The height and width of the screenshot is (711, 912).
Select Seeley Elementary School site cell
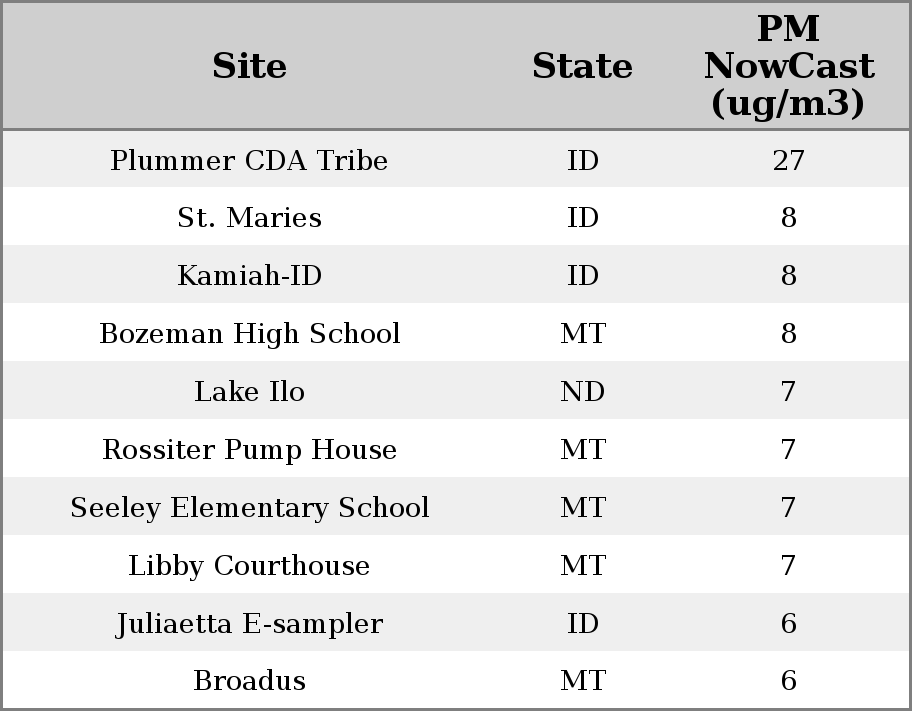[249, 508]
